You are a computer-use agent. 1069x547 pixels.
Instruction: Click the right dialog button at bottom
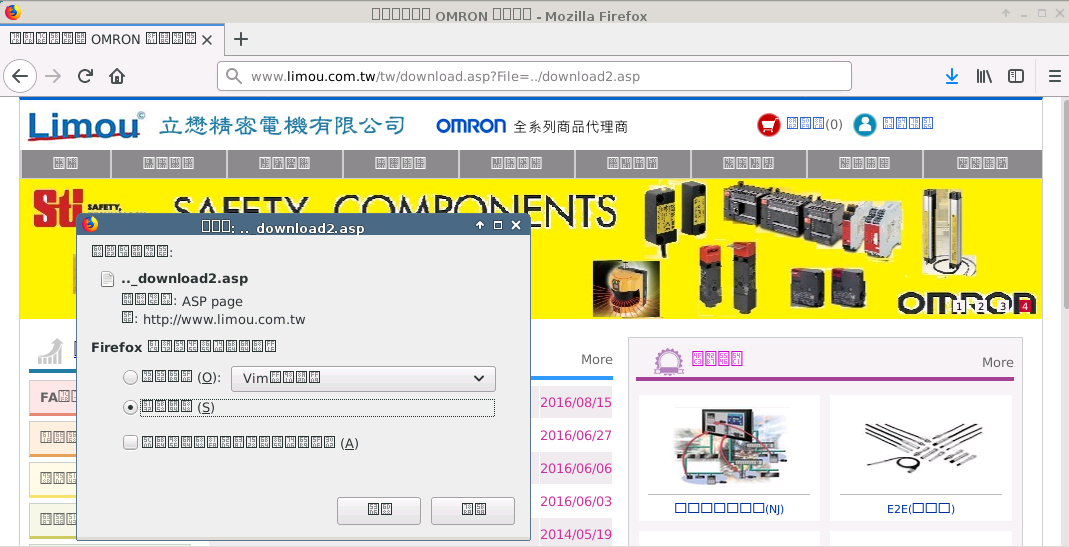point(472,511)
